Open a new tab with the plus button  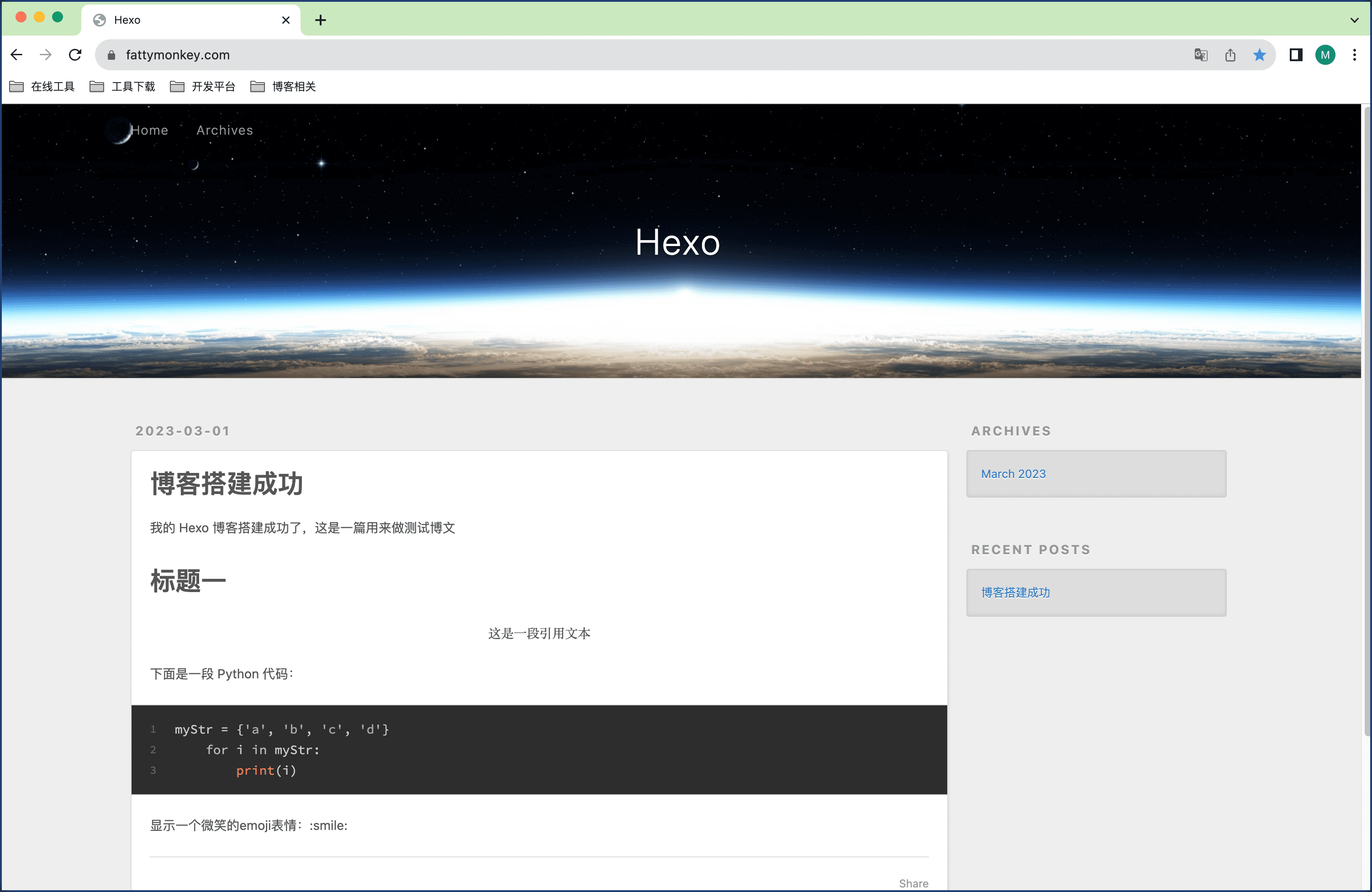point(321,20)
